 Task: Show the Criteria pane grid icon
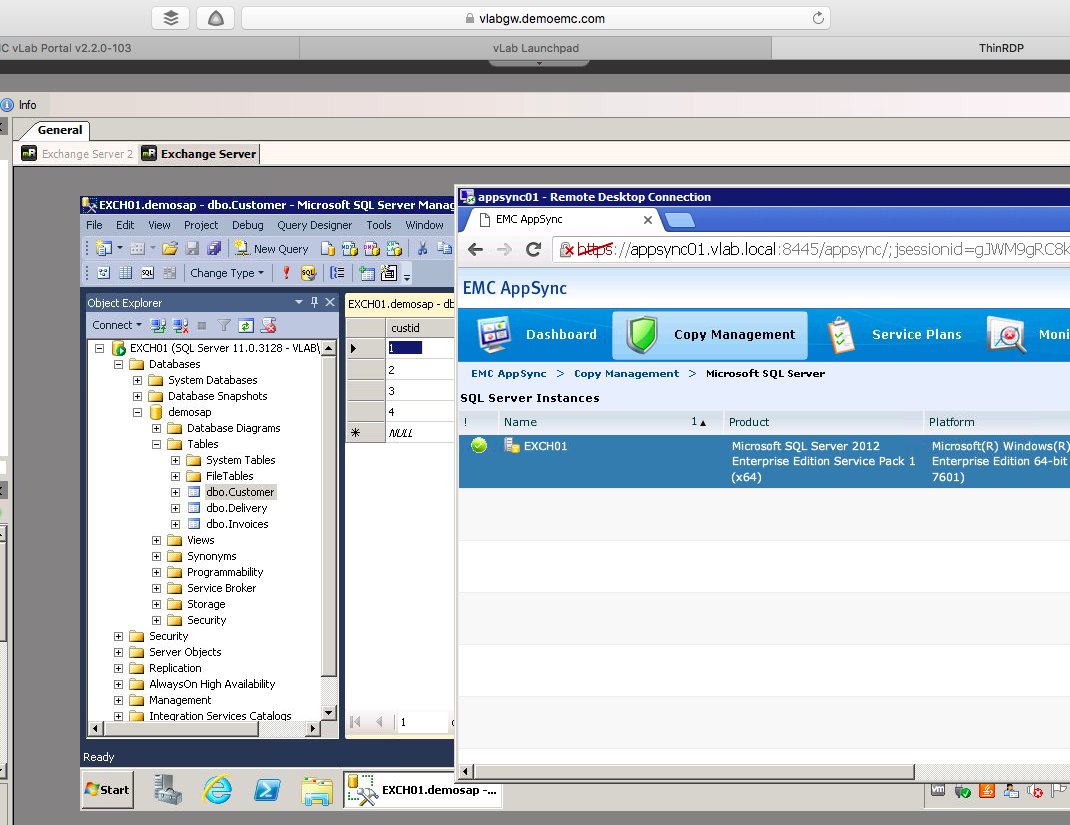pyautogui.click(x=126, y=273)
